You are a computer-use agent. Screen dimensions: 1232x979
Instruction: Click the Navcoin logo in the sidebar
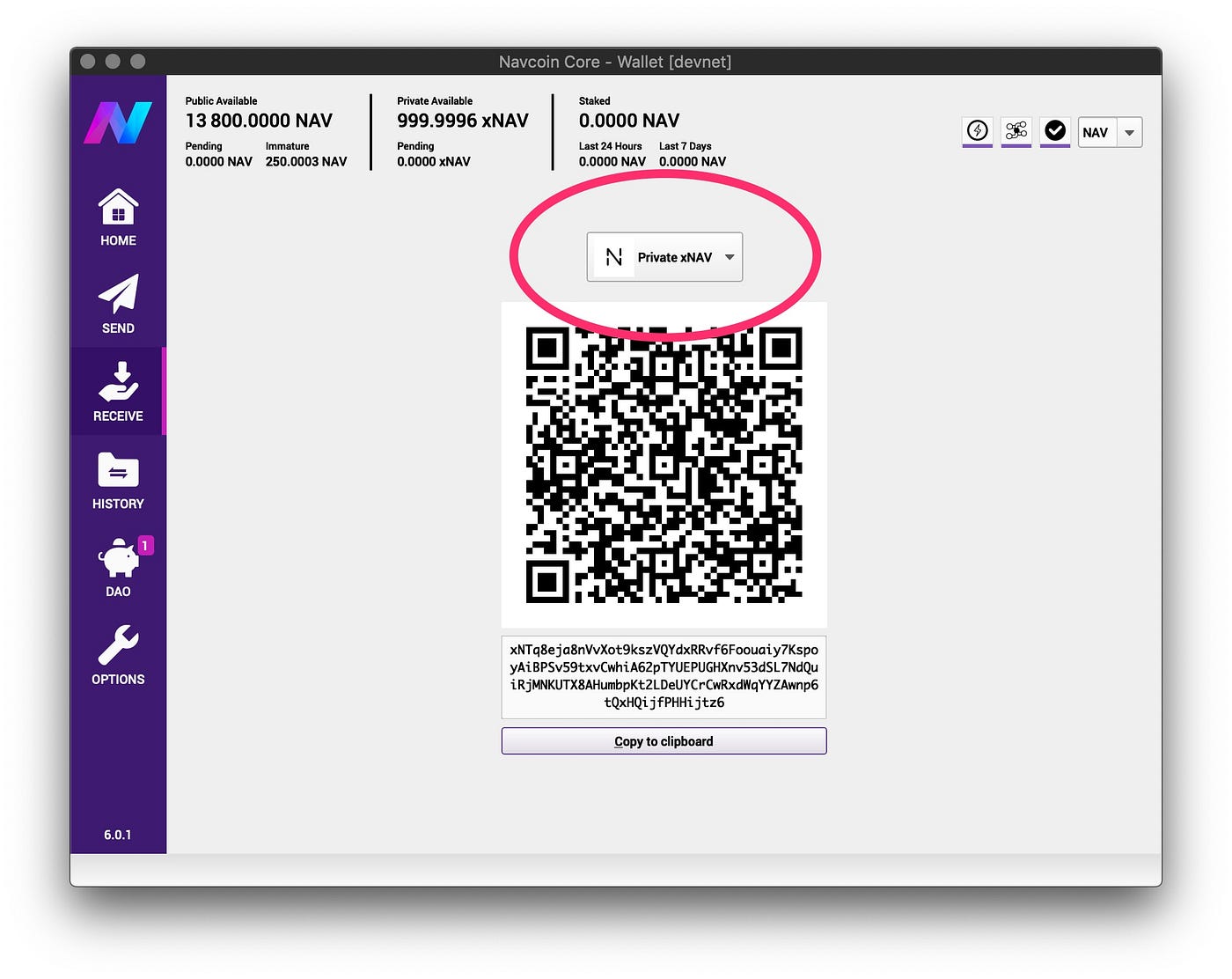coord(118,122)
